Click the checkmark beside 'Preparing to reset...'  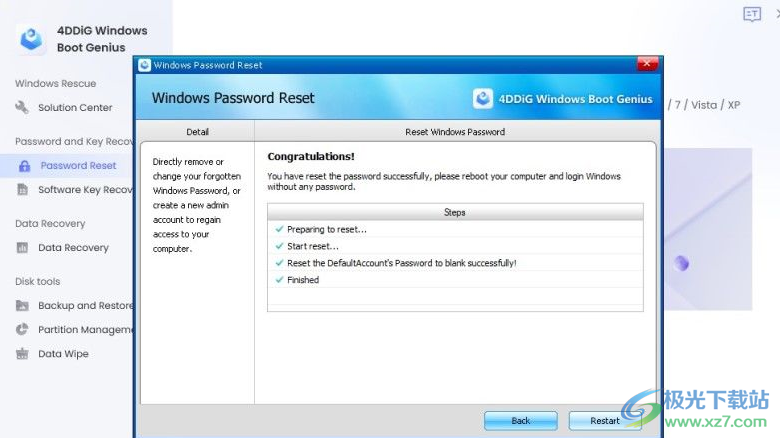pyautogui.click(x=279, y=229)
